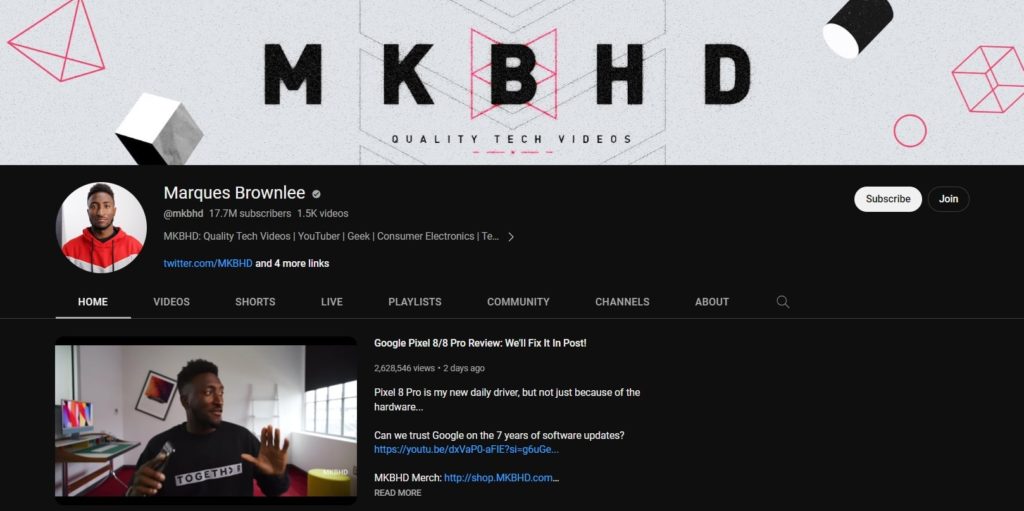This screenshot has width=1024, height=511.
Task: Open the Videos tab
Action: click(x=172, y=302)
